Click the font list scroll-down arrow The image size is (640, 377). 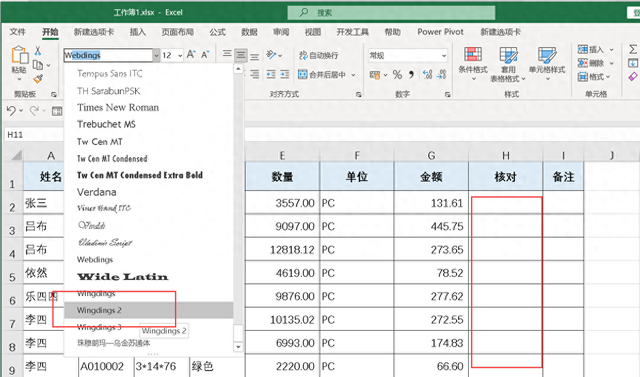coord(238,347)
